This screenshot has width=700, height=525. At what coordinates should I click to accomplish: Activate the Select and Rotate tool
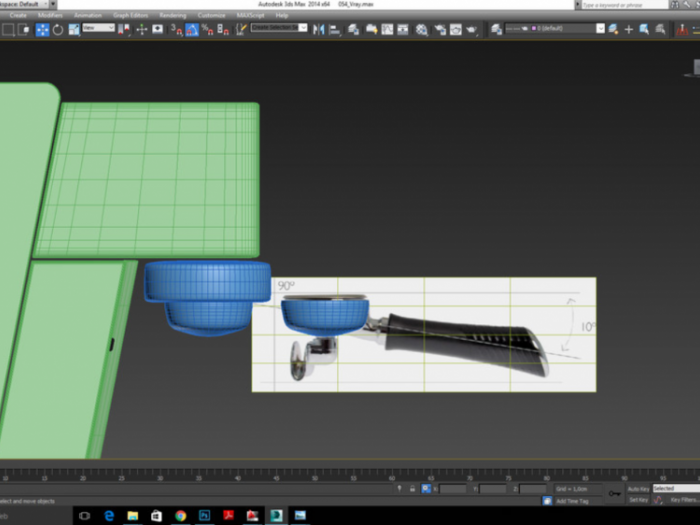tap(58, 30)
